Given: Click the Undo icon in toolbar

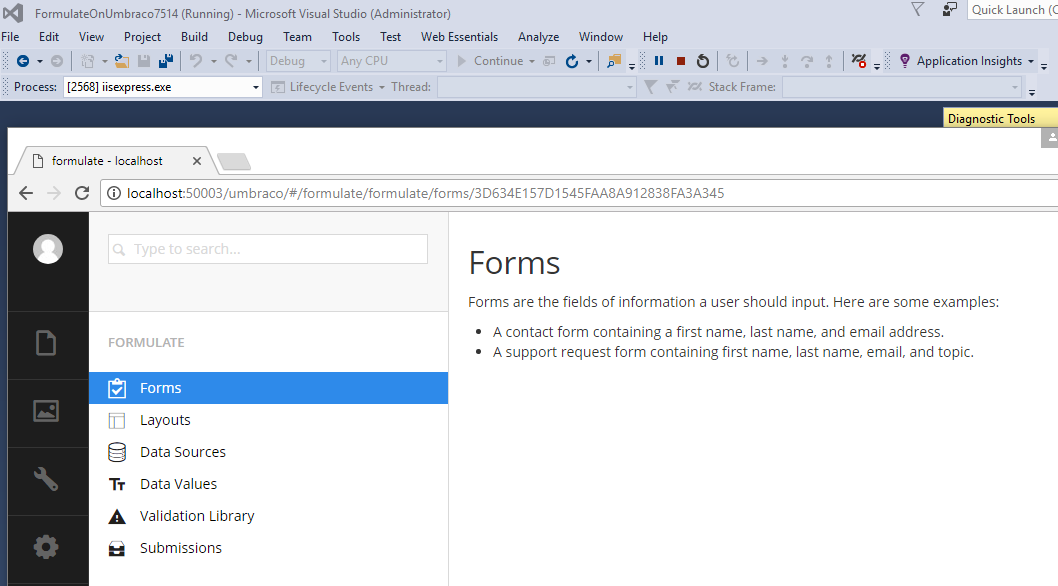Looking at the screenshot, I should pos(196,61).
